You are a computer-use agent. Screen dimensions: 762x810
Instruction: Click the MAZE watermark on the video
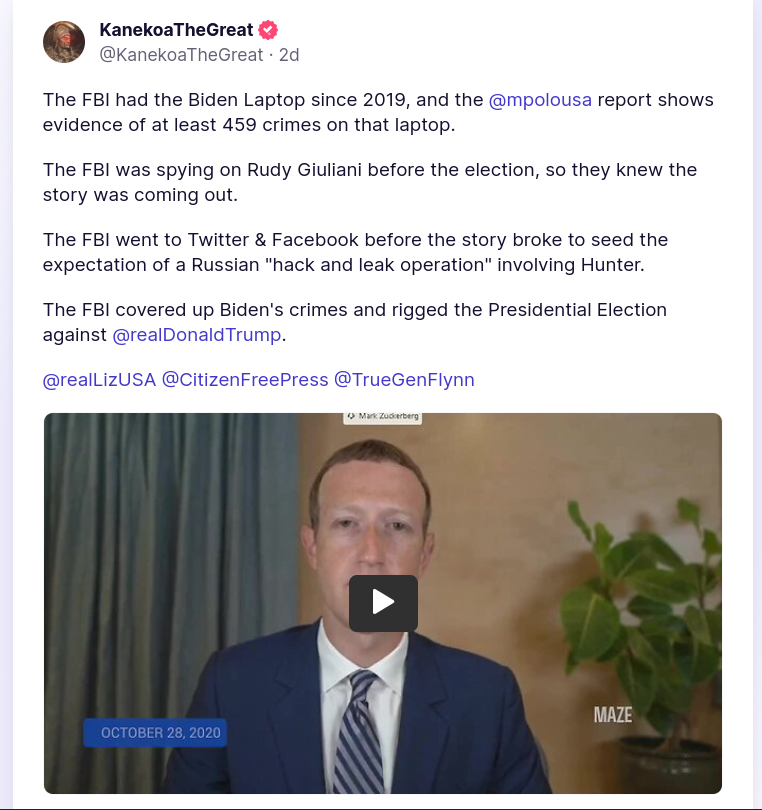tap(613, 715)
